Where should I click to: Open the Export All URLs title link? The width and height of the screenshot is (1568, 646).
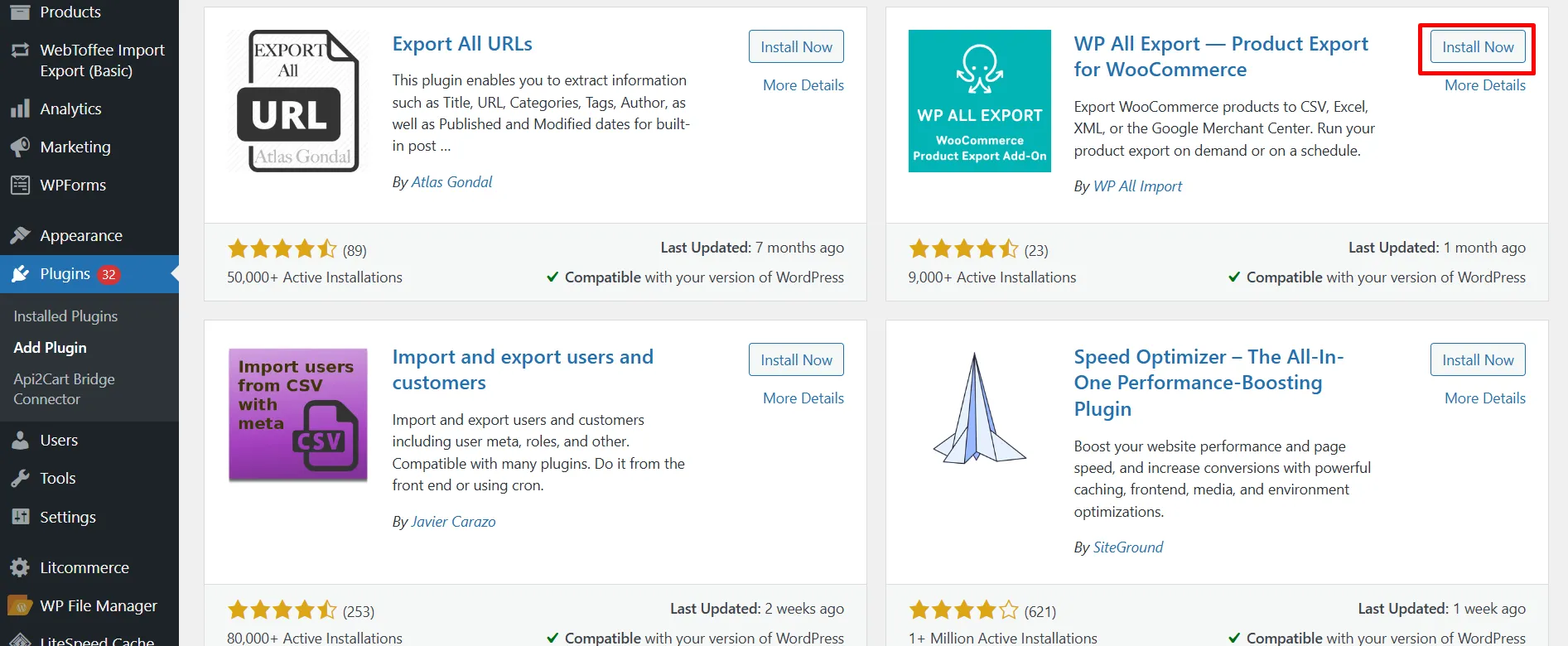tap(462, 44)
